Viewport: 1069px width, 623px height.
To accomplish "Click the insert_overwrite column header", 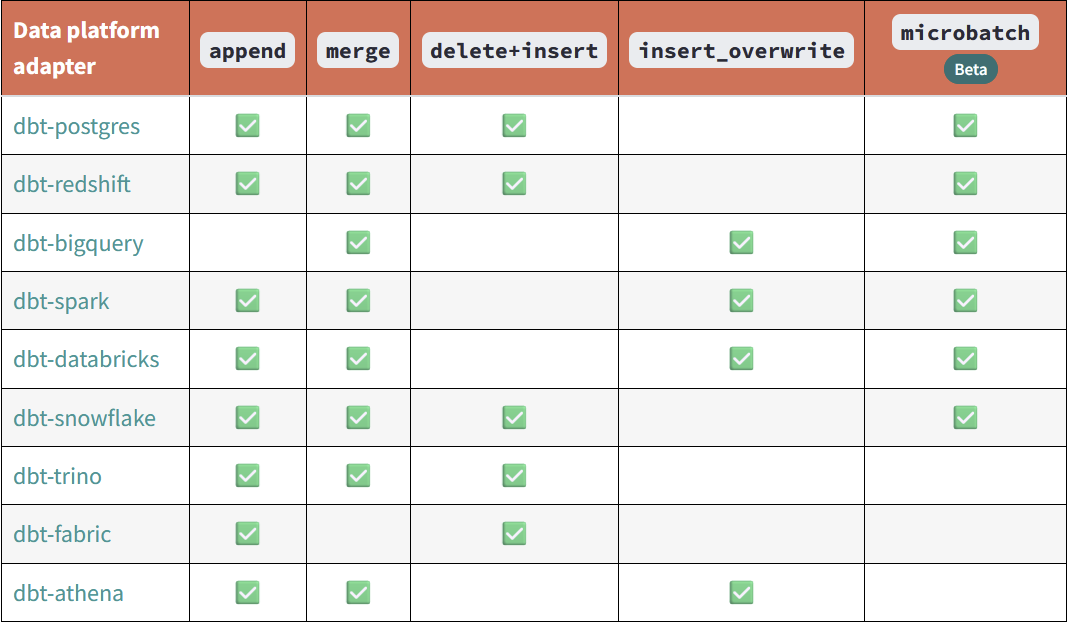I will tap(741, 50).
